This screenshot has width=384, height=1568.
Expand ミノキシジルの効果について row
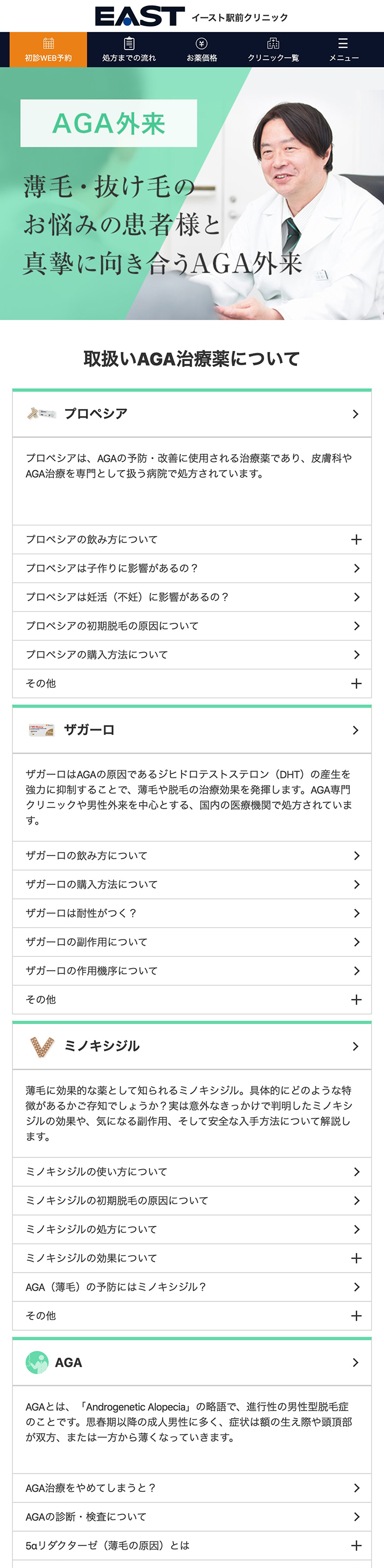(x=191, y=1258)
